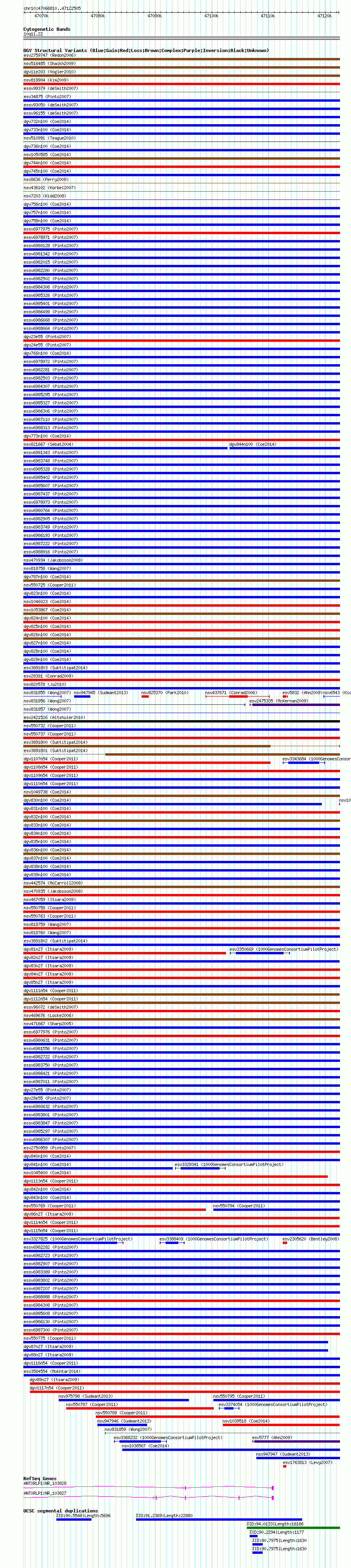351x1568 pixels.
Task: Select the nsv821667 (Sebat2004) label
Action: pos(48,444)
